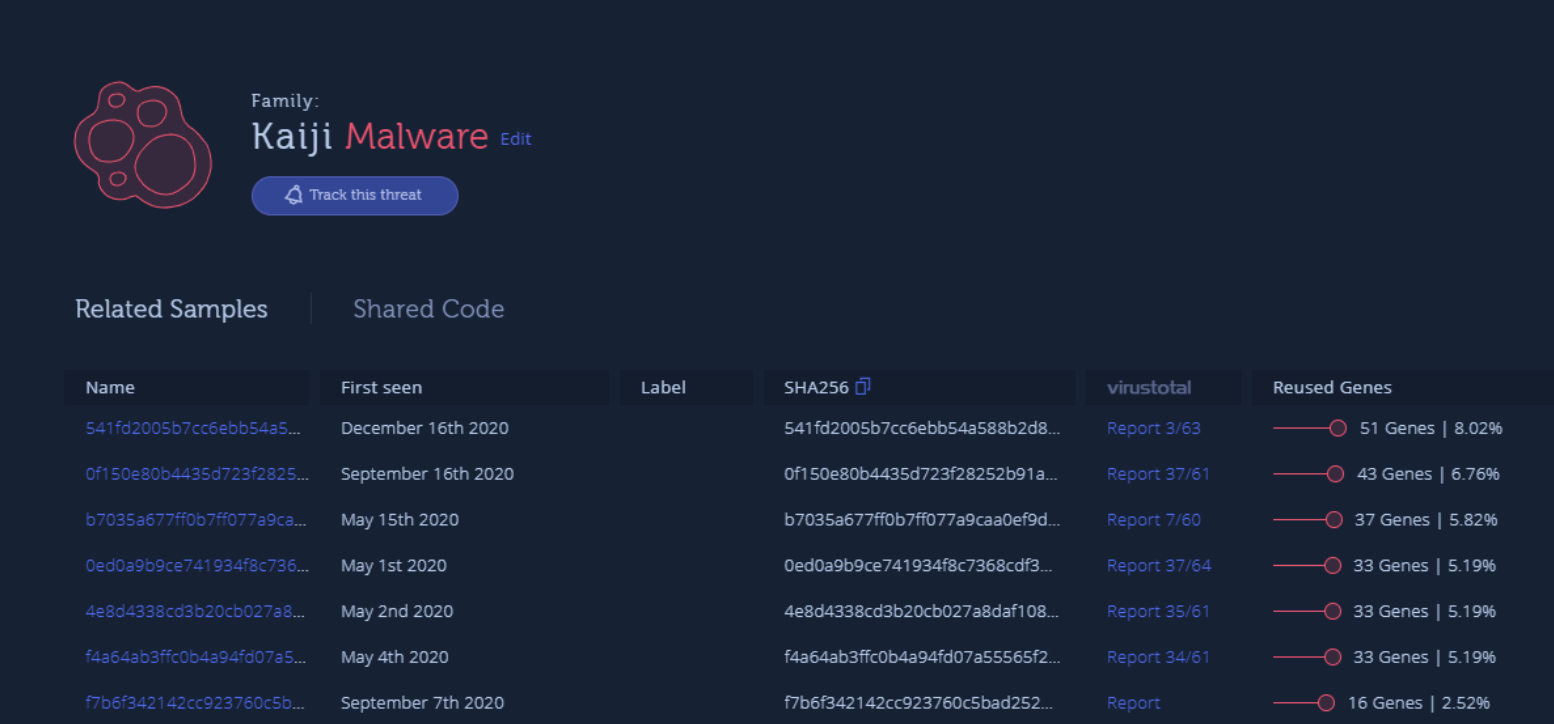This screenshot has width=1554, height=724.
Task: Click the 43 Genes reuse slider
Action: tap(1308, 474)
